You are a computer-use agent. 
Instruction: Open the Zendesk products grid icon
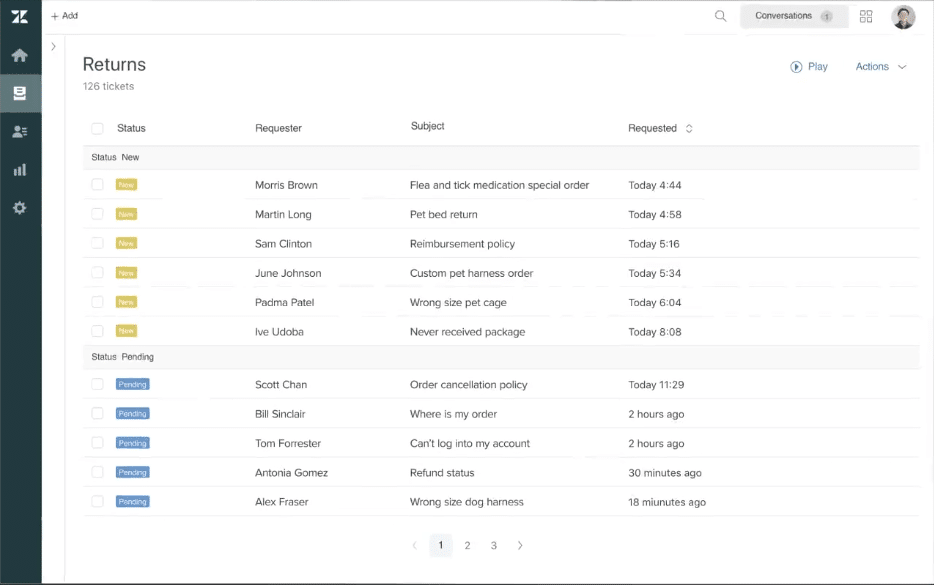point(865,15)
